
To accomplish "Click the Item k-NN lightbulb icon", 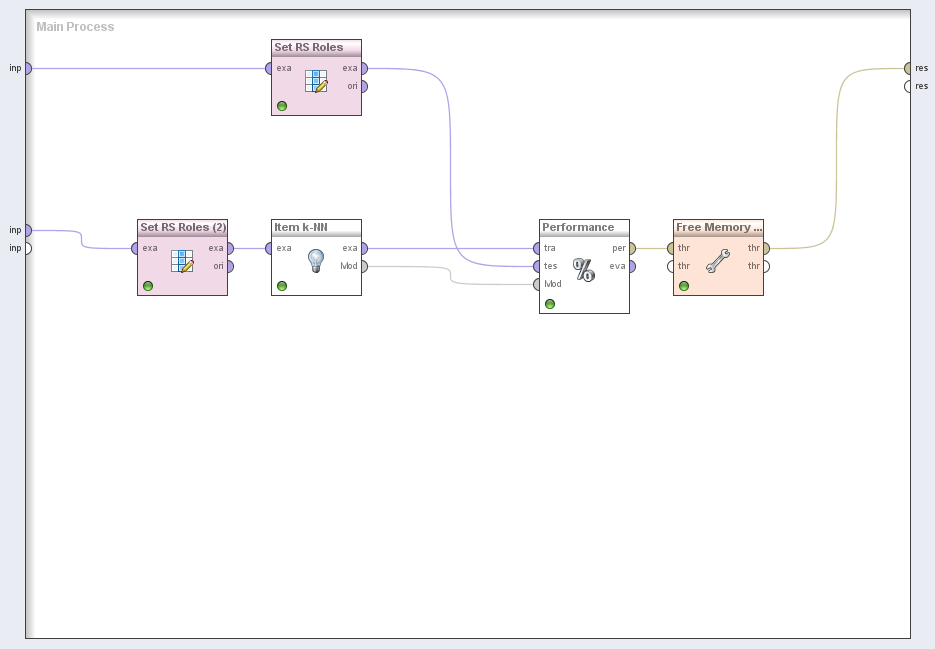I will (316, 261).
